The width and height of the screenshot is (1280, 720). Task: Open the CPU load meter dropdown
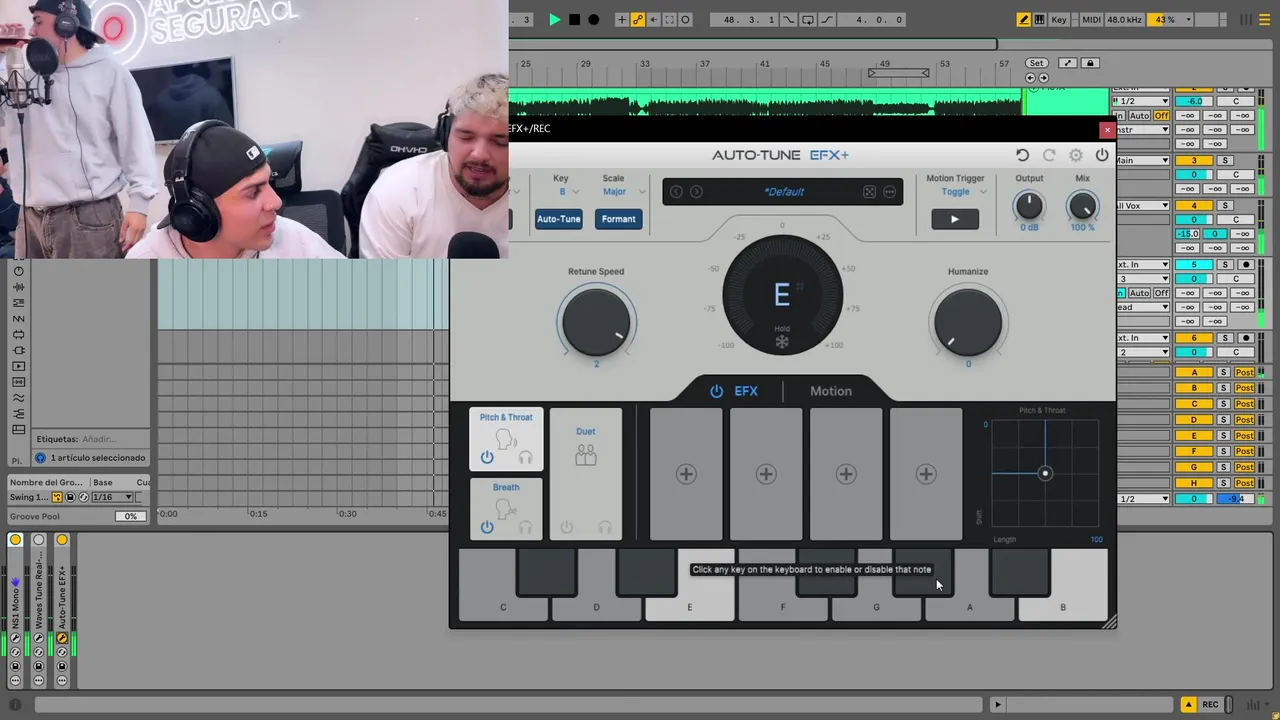1172,19
